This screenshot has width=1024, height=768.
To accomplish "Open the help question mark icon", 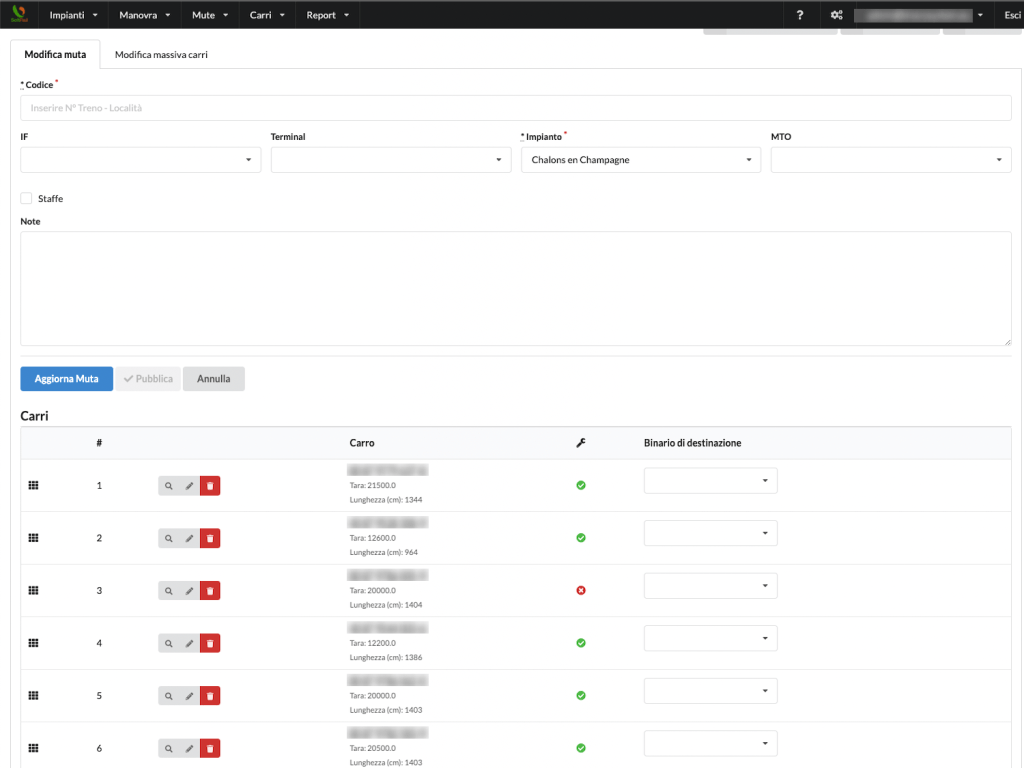I will (x=800, y=15).
